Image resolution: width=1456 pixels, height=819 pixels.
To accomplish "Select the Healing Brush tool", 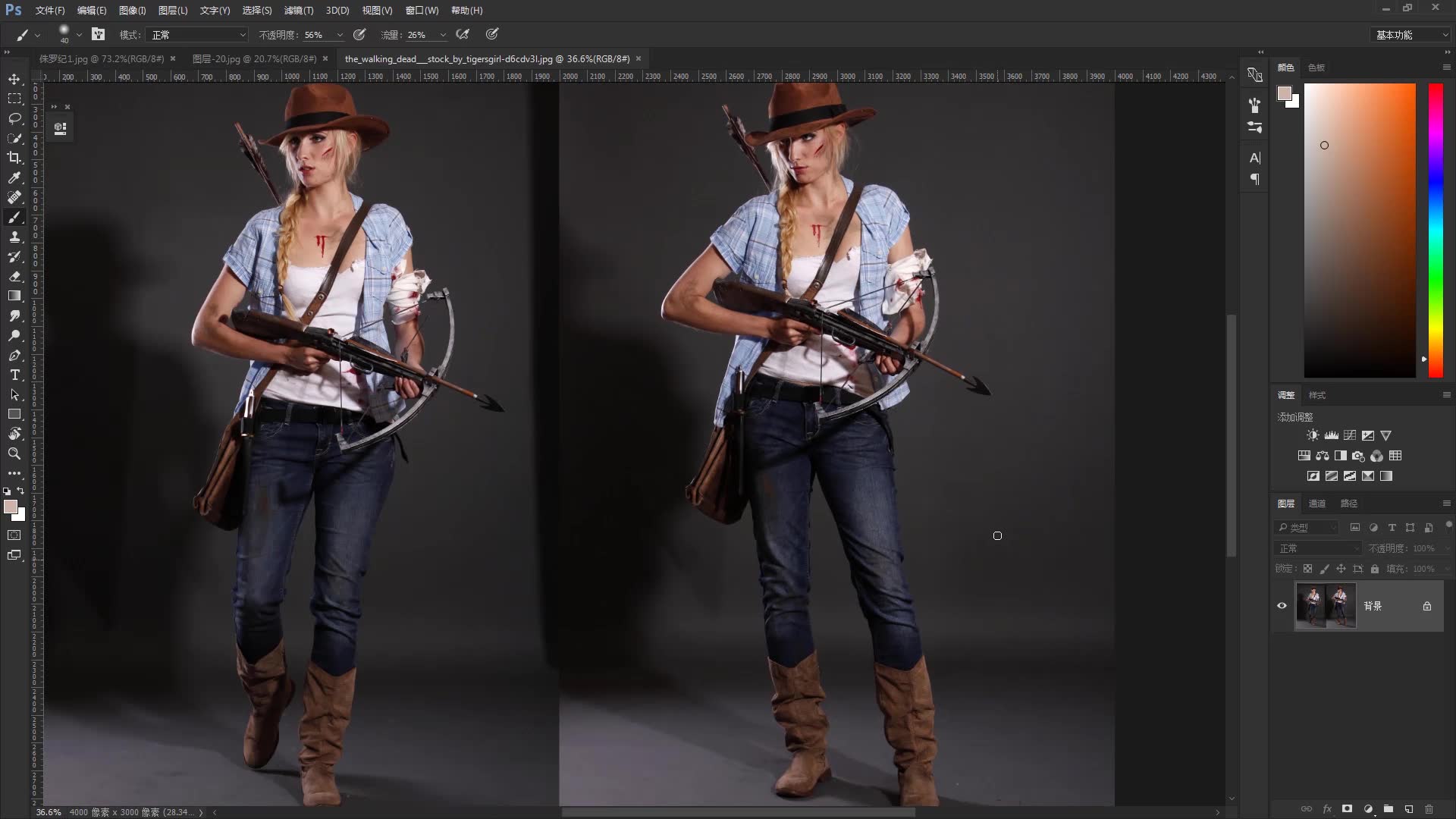I will pos(14,197).
